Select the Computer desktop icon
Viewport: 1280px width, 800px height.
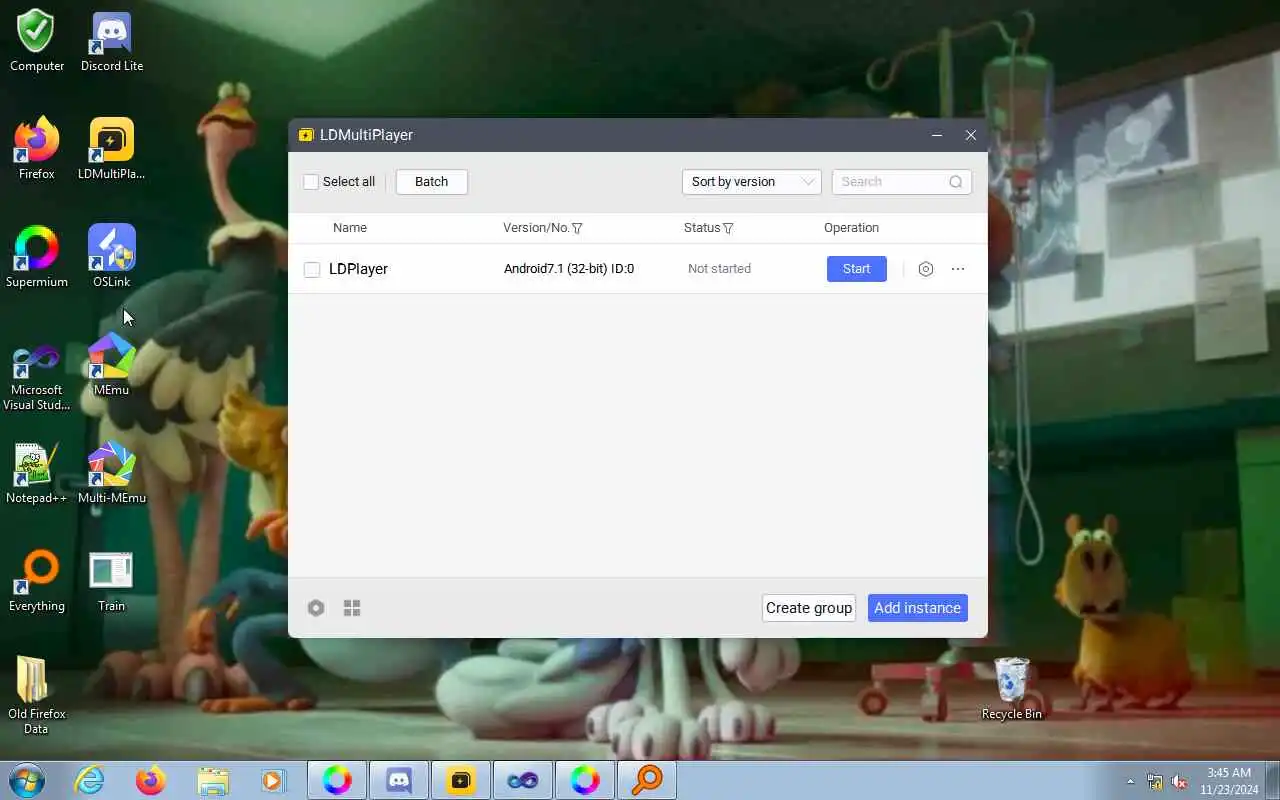(37, 41)
